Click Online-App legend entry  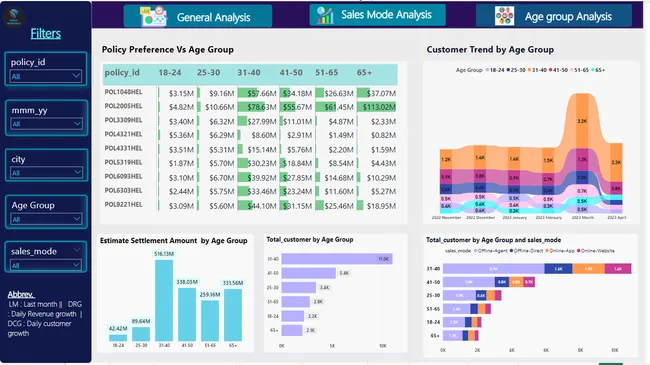pos(560,251)
